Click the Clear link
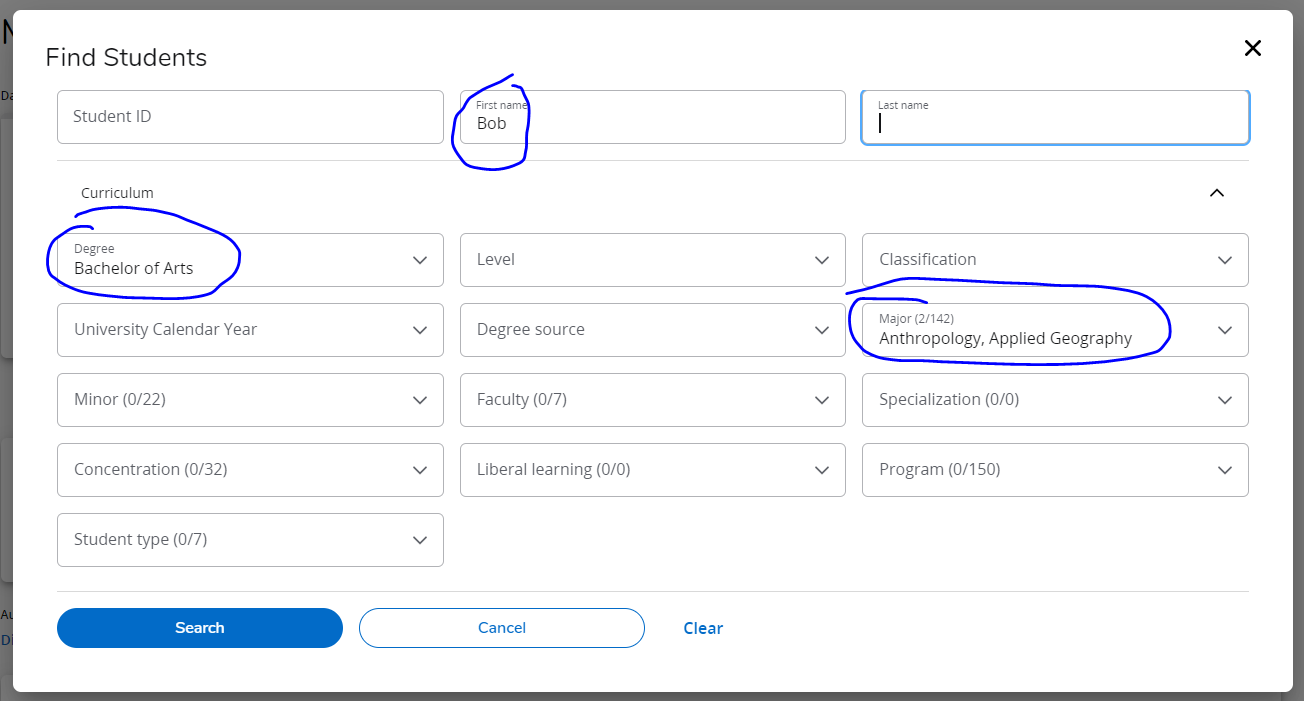The image size is (1304, 701). (703, 628)
